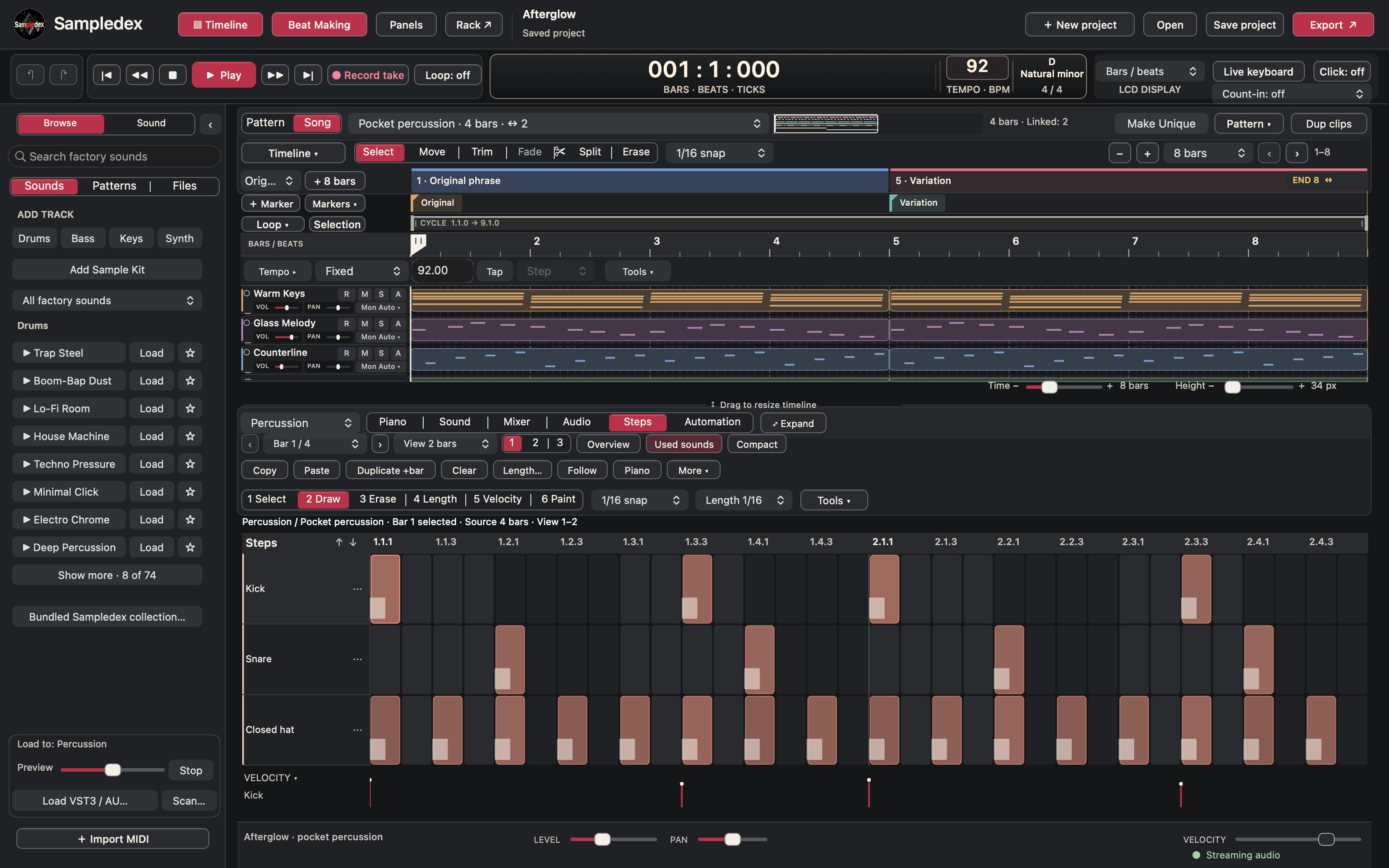Collapse the browser sidebar chevron

point(211,124)
